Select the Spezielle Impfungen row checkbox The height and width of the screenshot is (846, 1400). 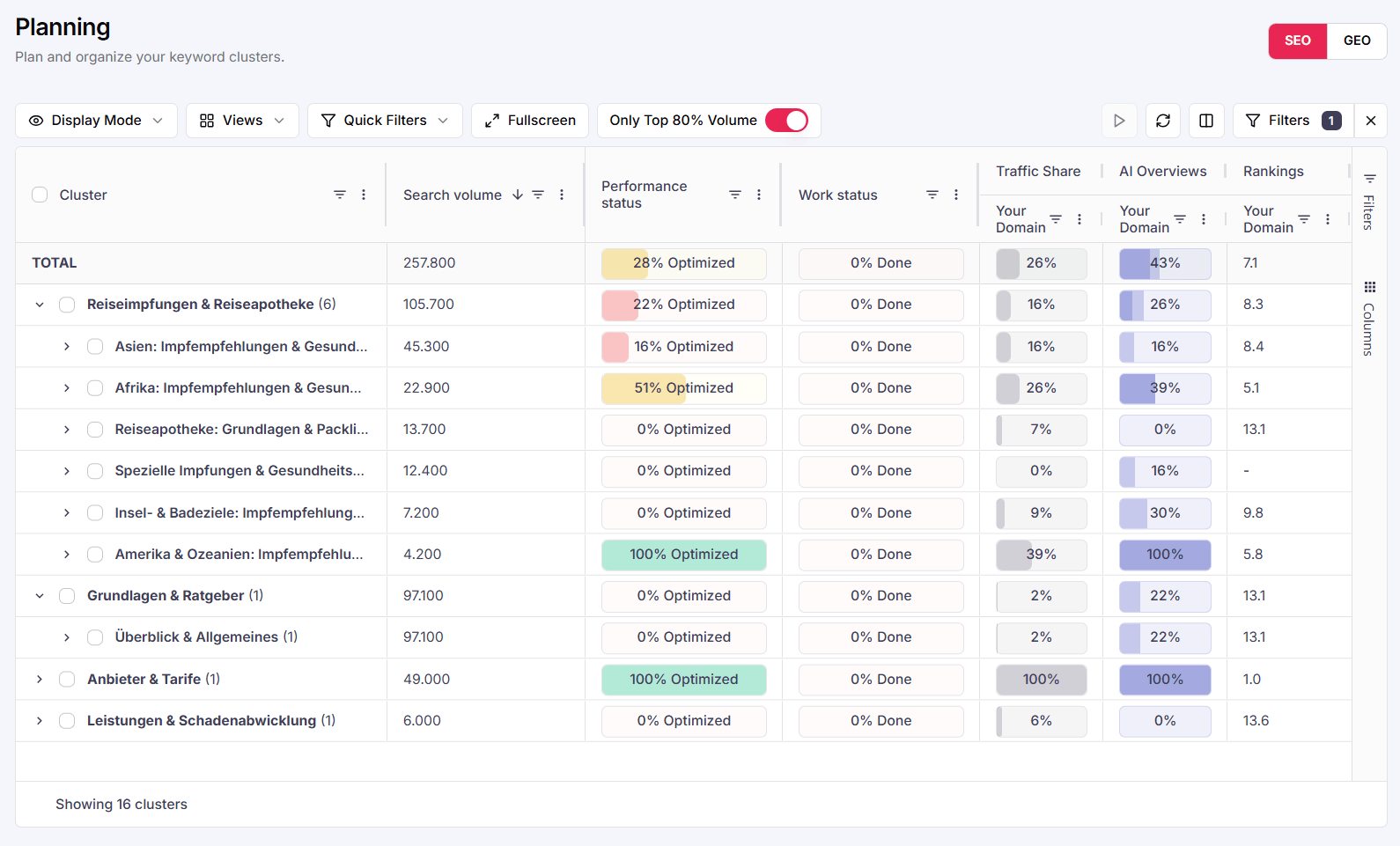[x=95, y=471]
